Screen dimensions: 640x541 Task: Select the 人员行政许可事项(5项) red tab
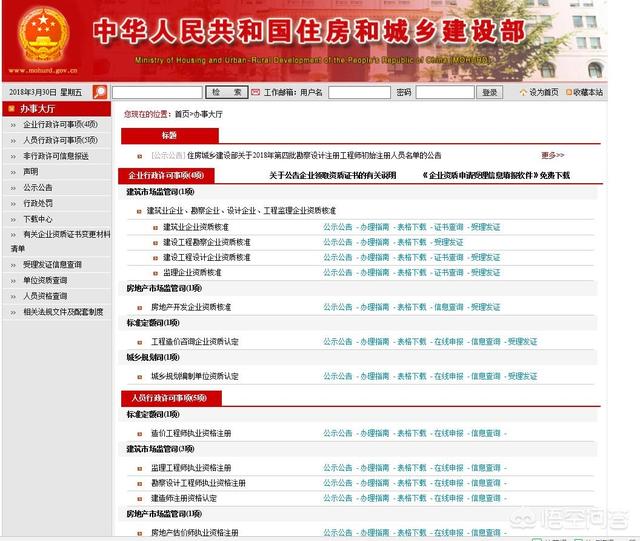[171, 398]
